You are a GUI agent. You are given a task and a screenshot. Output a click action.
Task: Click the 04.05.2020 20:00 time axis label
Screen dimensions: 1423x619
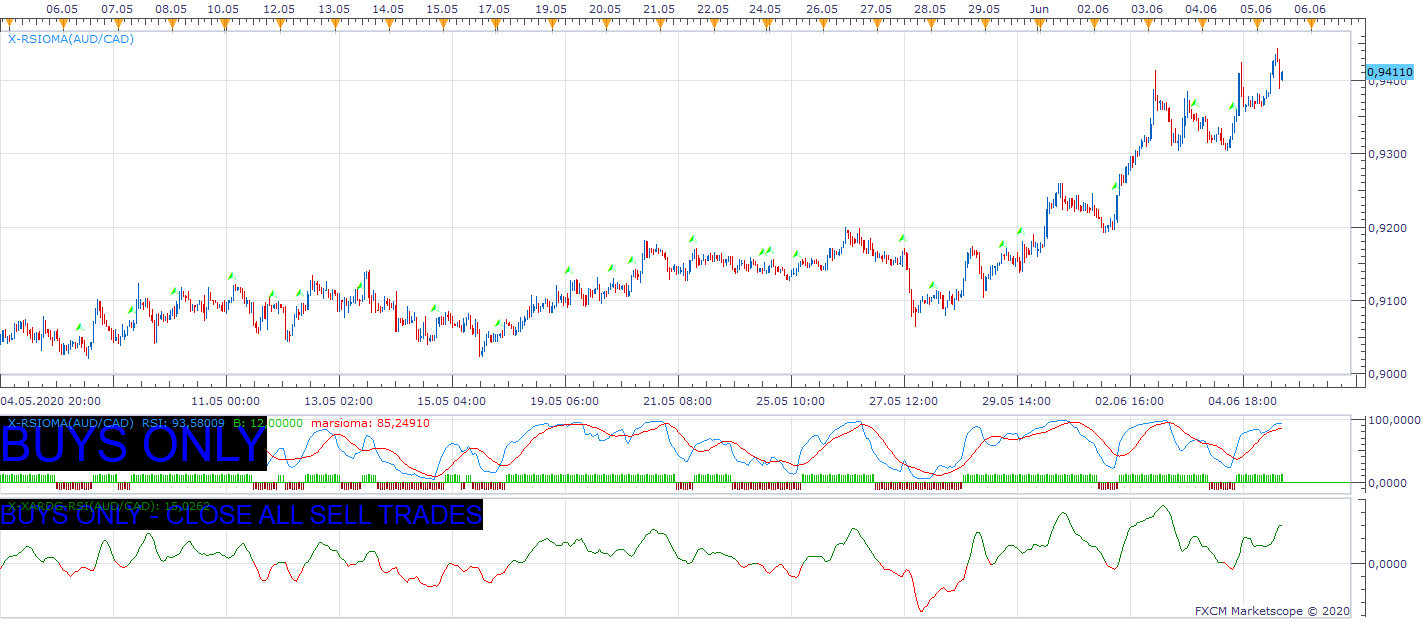point(49,401)
